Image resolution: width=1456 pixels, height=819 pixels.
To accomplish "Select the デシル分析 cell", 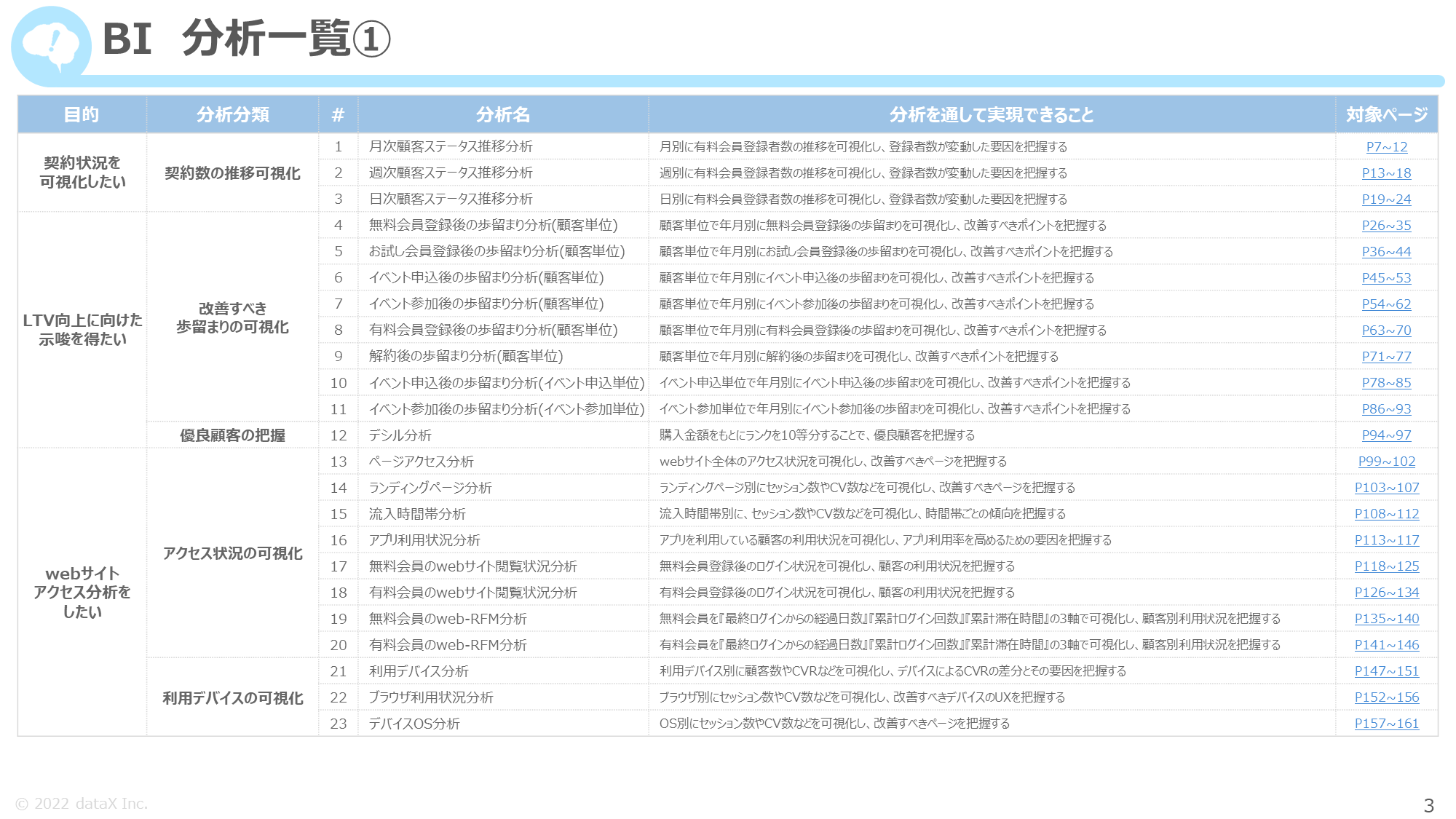I will (x=503, y=435).
